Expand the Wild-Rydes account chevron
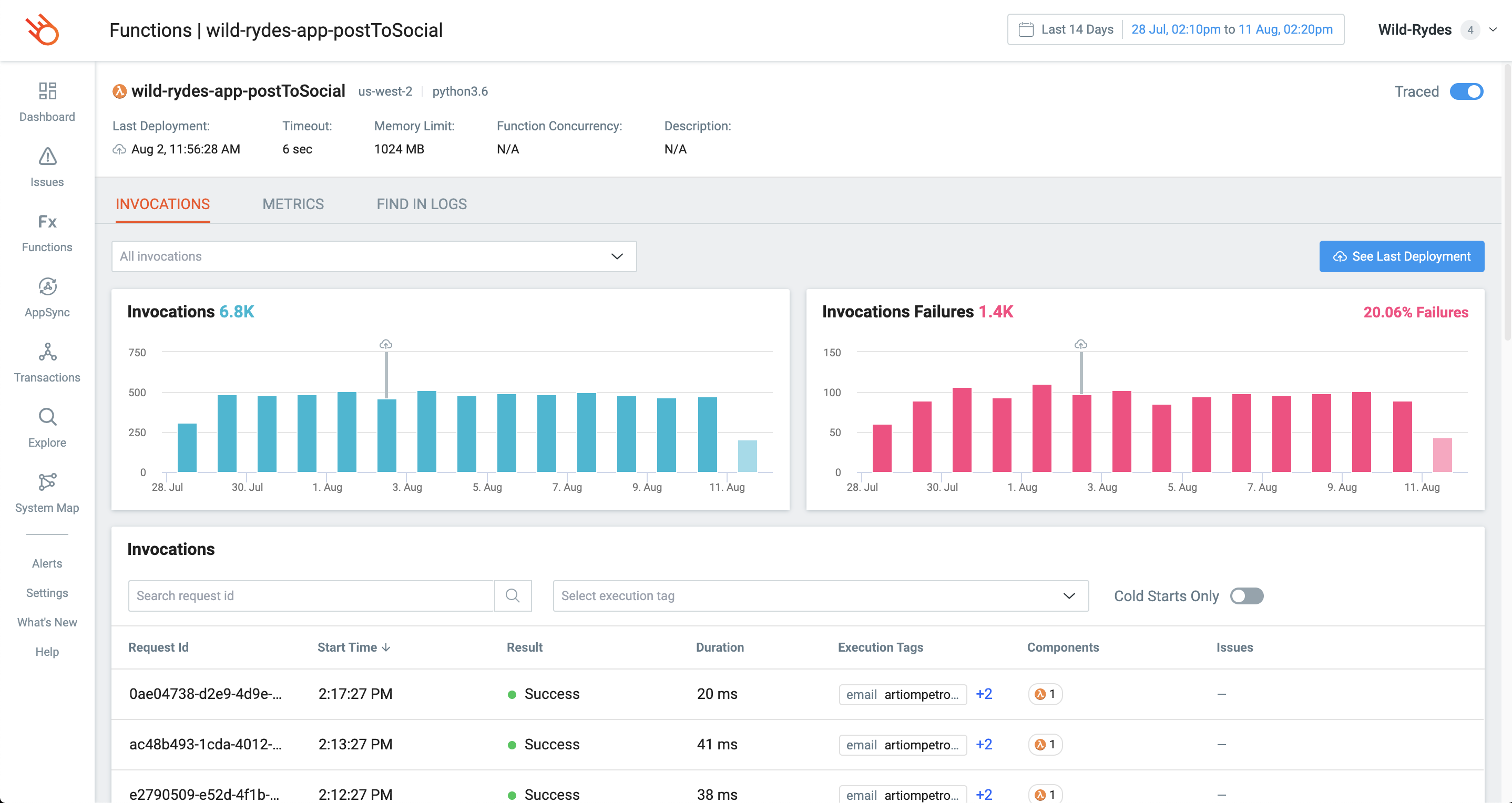Viewport: 1512px width, 803px height. (x=1493, y=29)
